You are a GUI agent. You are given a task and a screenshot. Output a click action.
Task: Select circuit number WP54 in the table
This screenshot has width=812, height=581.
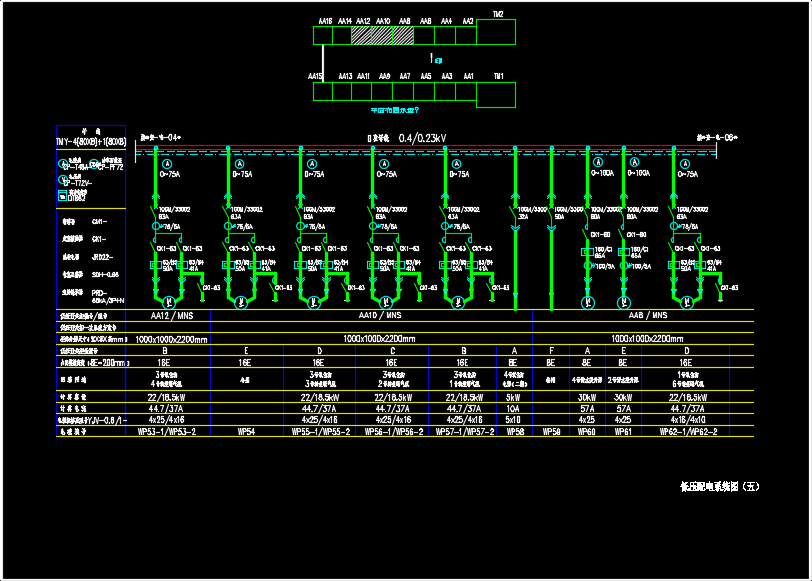point(247,432)
